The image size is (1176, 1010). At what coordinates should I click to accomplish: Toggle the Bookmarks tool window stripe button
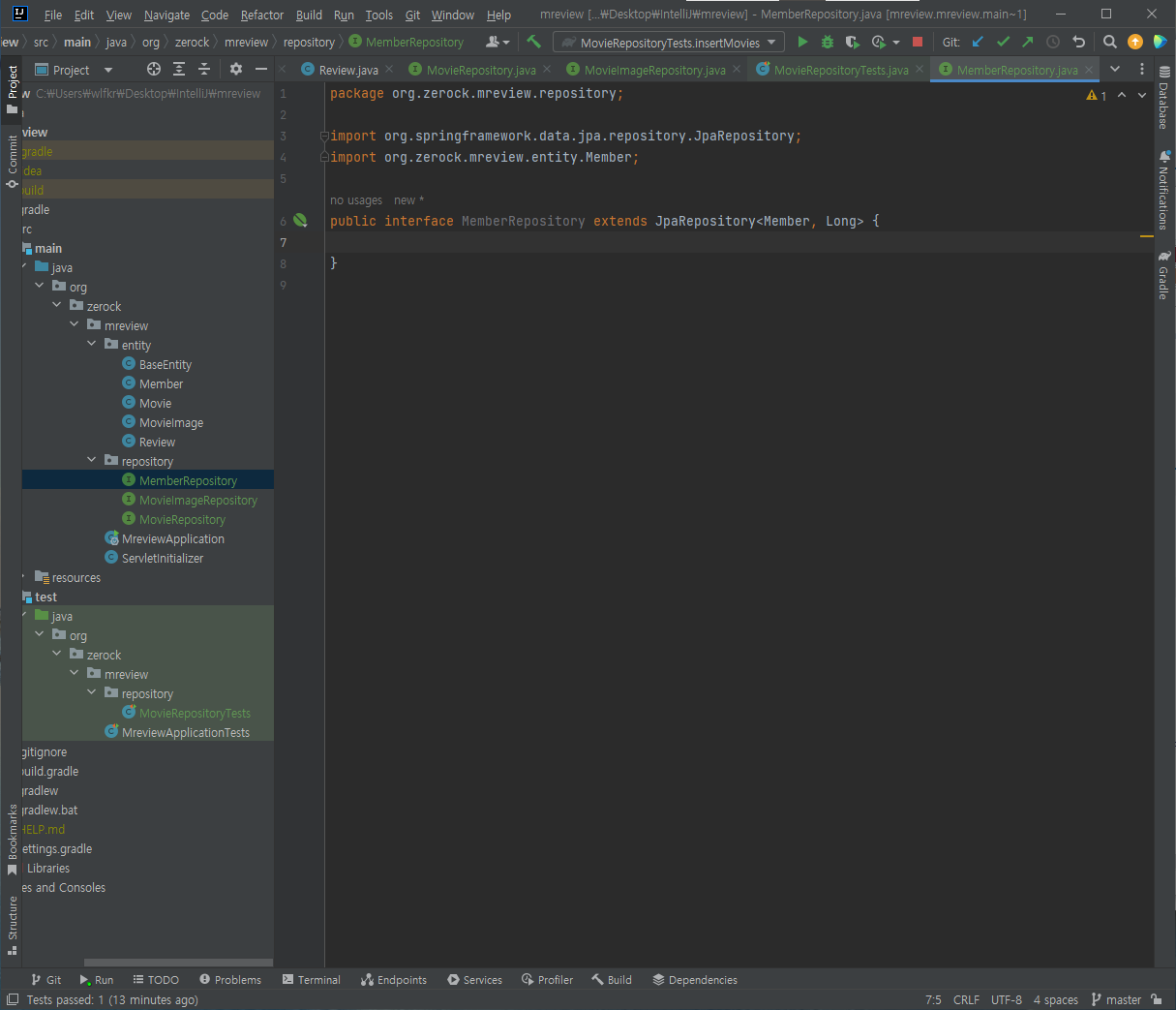[12, 840]
